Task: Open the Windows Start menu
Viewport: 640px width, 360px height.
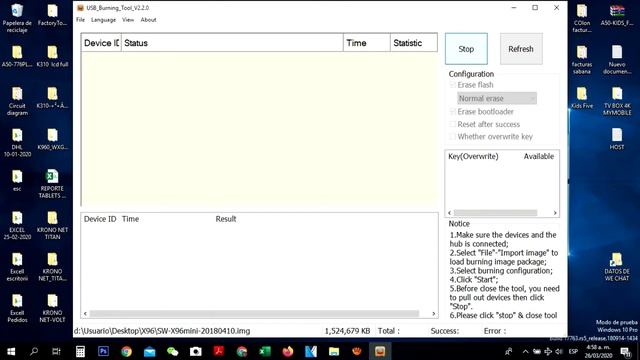Action: 11,351
